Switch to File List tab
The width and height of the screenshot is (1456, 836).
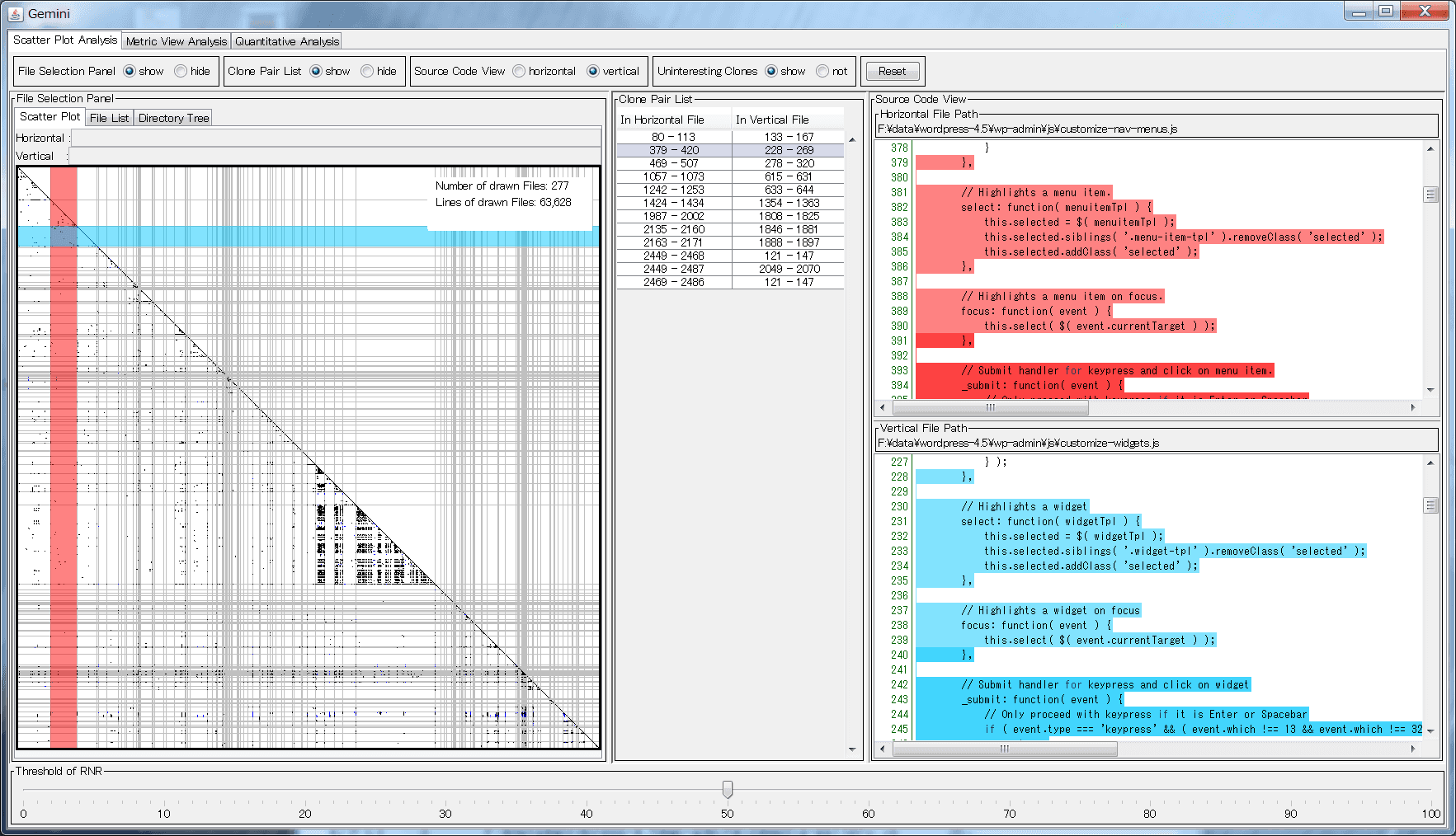(109, 118)
